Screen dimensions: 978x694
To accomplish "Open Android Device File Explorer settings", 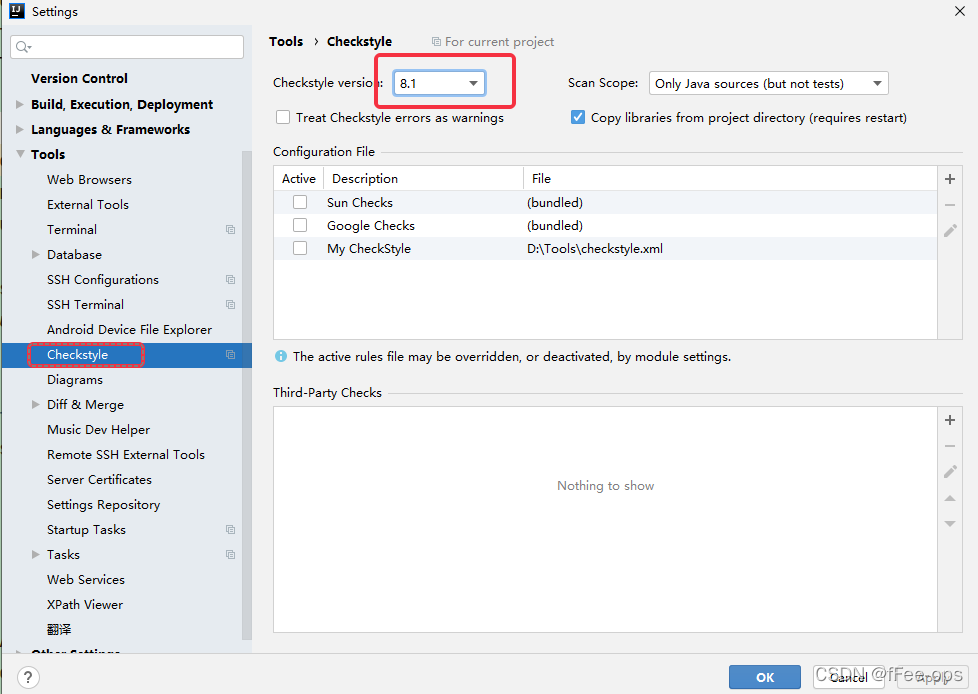I will 129,329.
